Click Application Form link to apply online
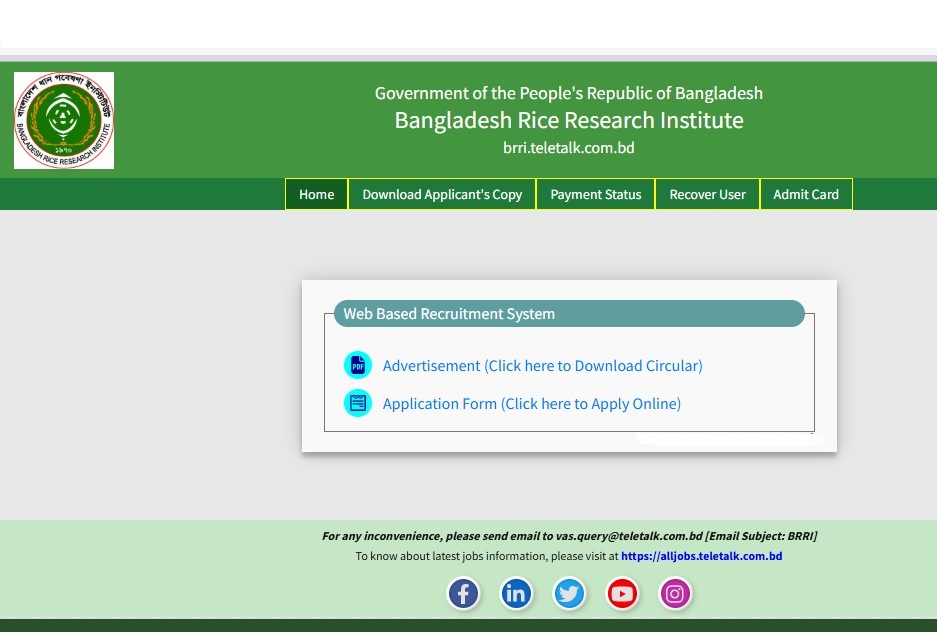This screenshot has width=937, height=632. pyautogui.click(x=531, y=404)
